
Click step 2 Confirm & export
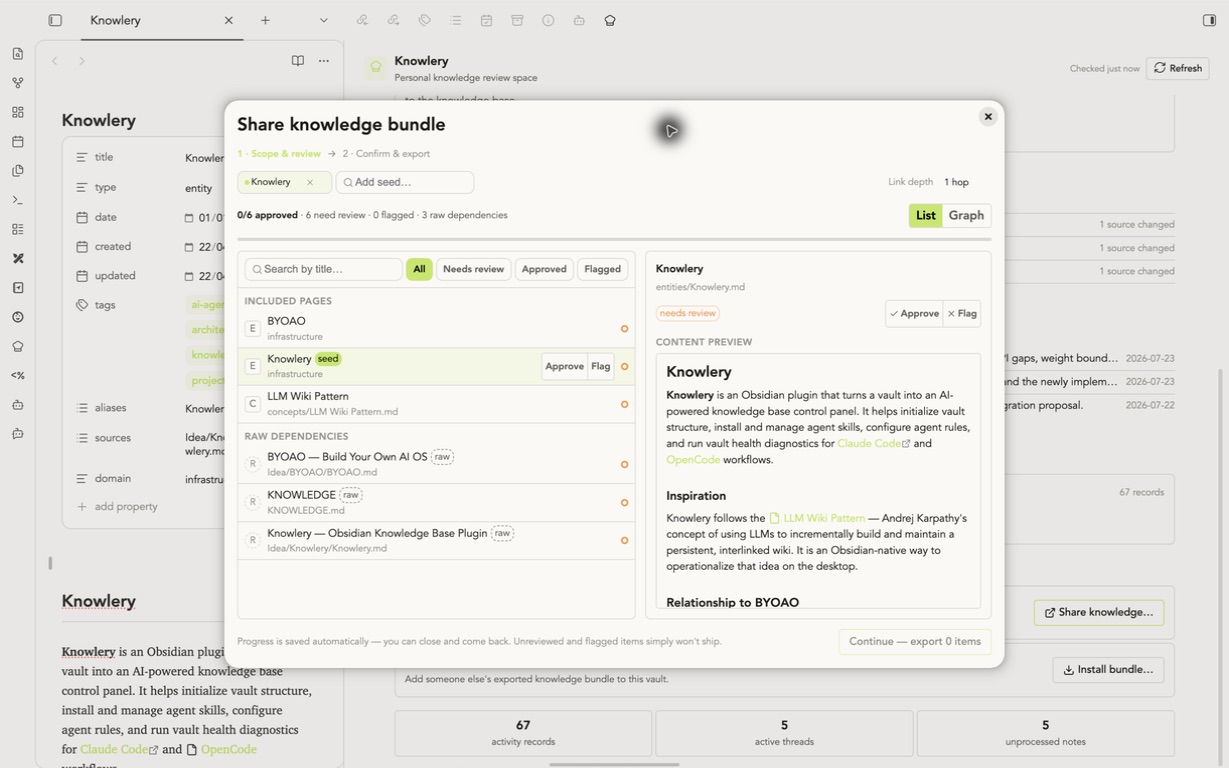pyautogui.click(x=386, y=154)
